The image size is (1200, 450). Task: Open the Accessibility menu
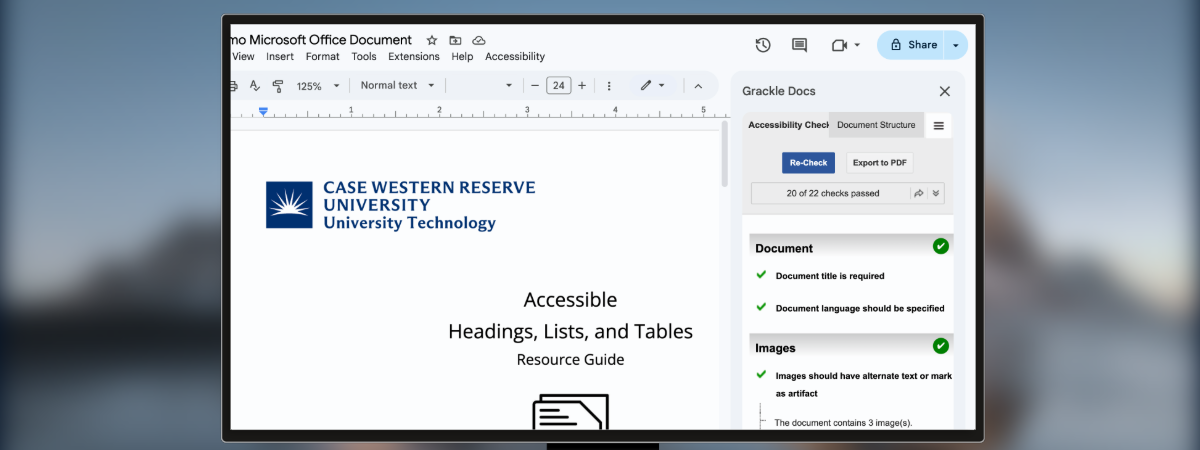pyautogui.click(x=515, y=57)
